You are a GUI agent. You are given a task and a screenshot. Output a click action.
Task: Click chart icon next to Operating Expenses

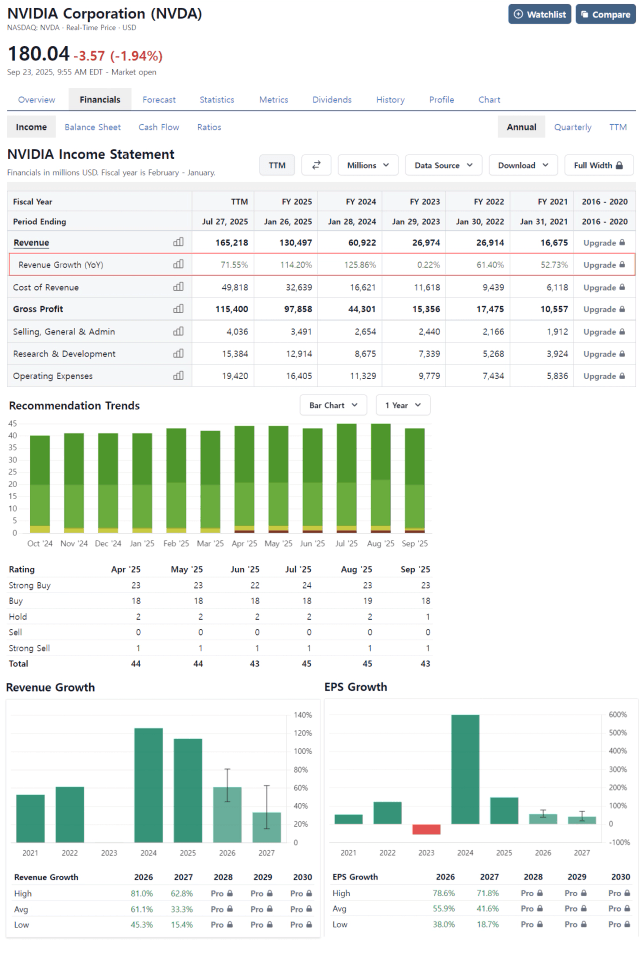[x=178, y=376]
